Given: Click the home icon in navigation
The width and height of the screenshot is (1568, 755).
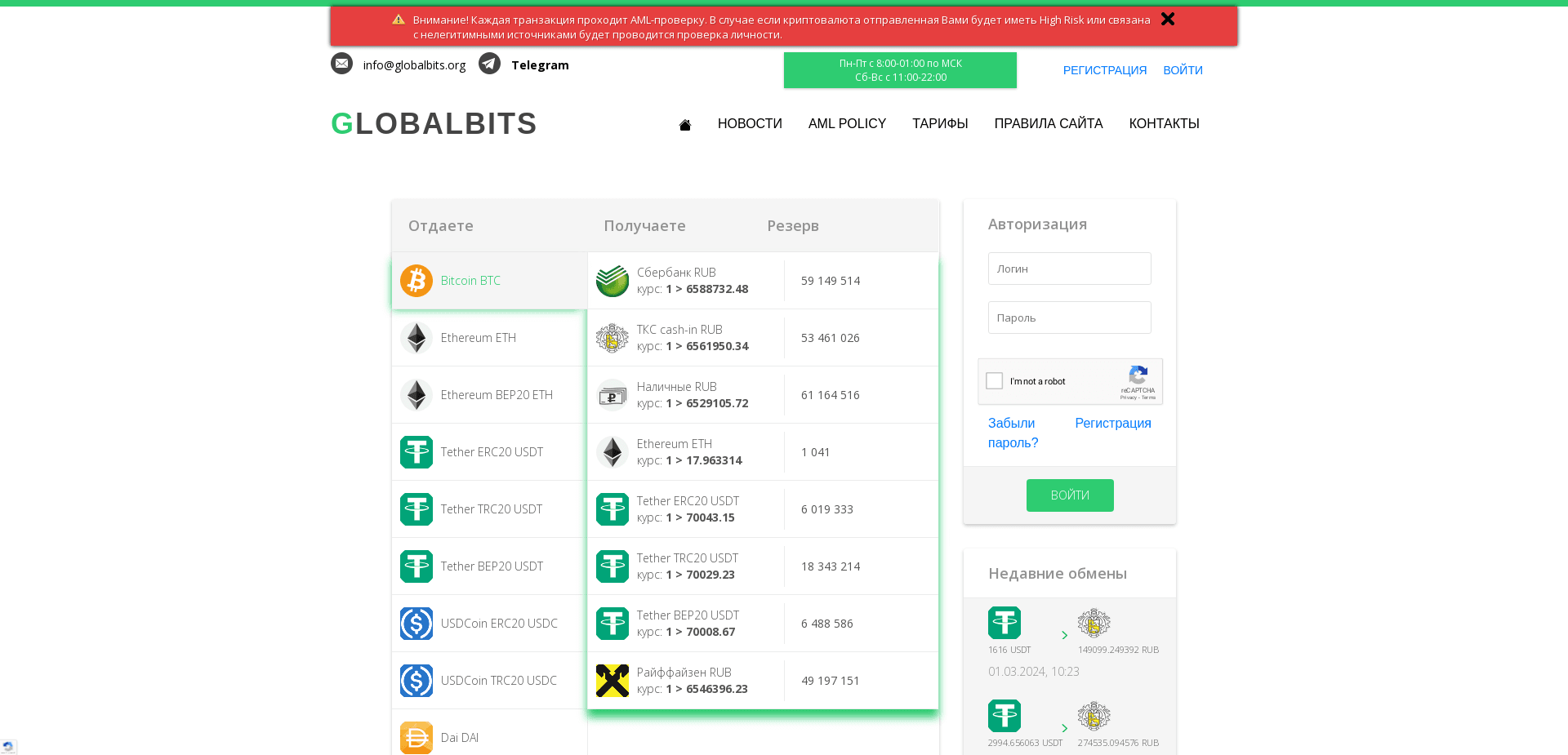Looking at the screenshot, I should pyautogui.click(x=684, y=124).
